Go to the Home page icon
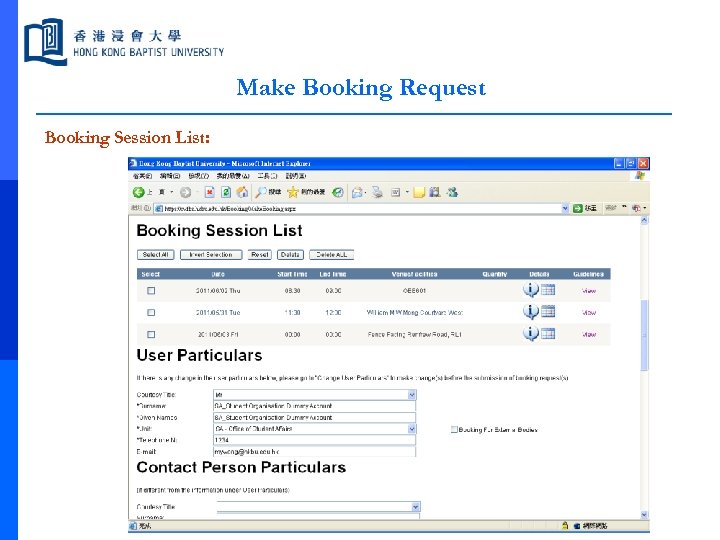The width and height of the screenshot is (720, 540). [x=242, y=192]
